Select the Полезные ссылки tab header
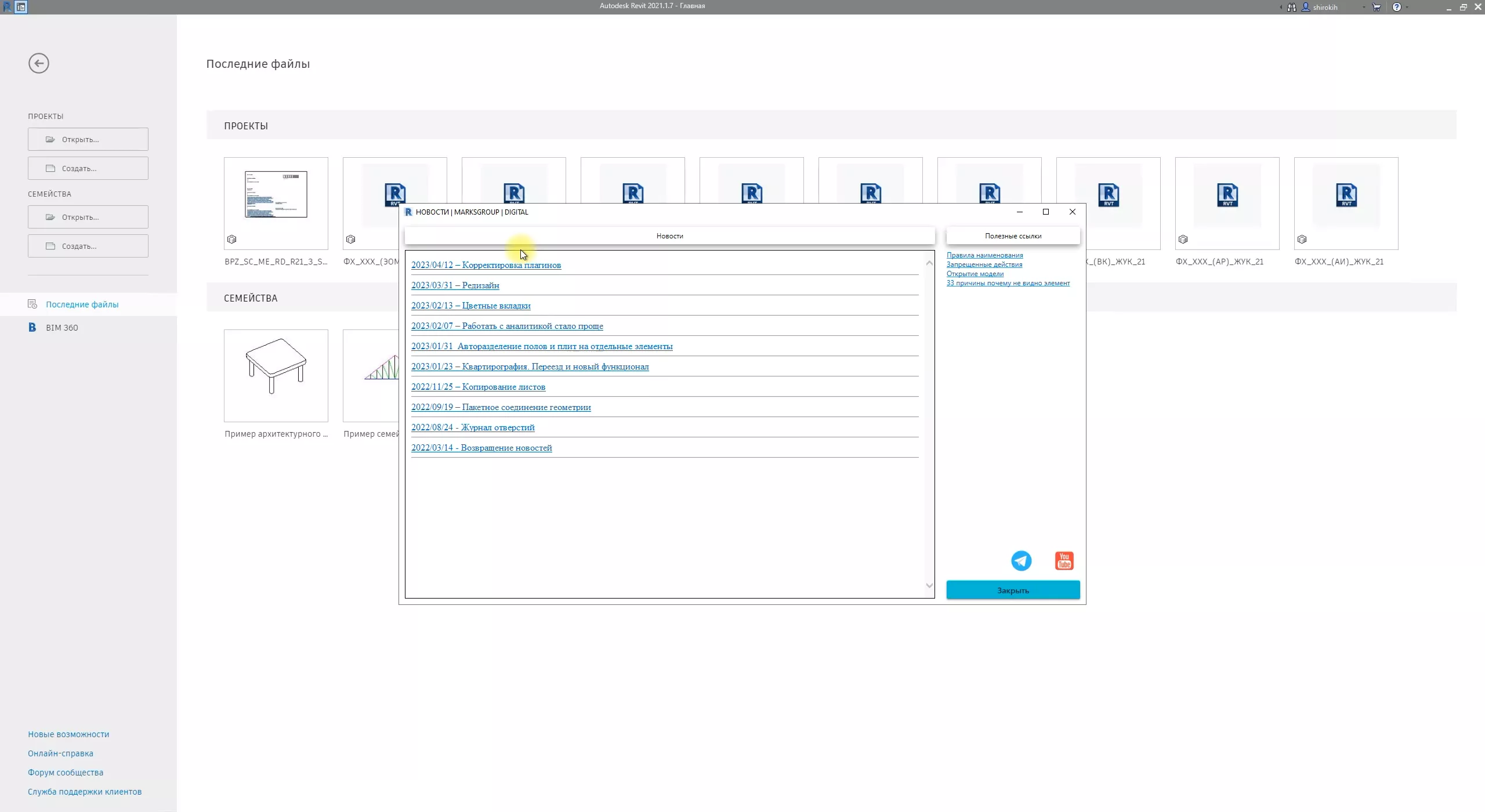The height and width of the screenshot is (812, 1485). (1013, 236)
